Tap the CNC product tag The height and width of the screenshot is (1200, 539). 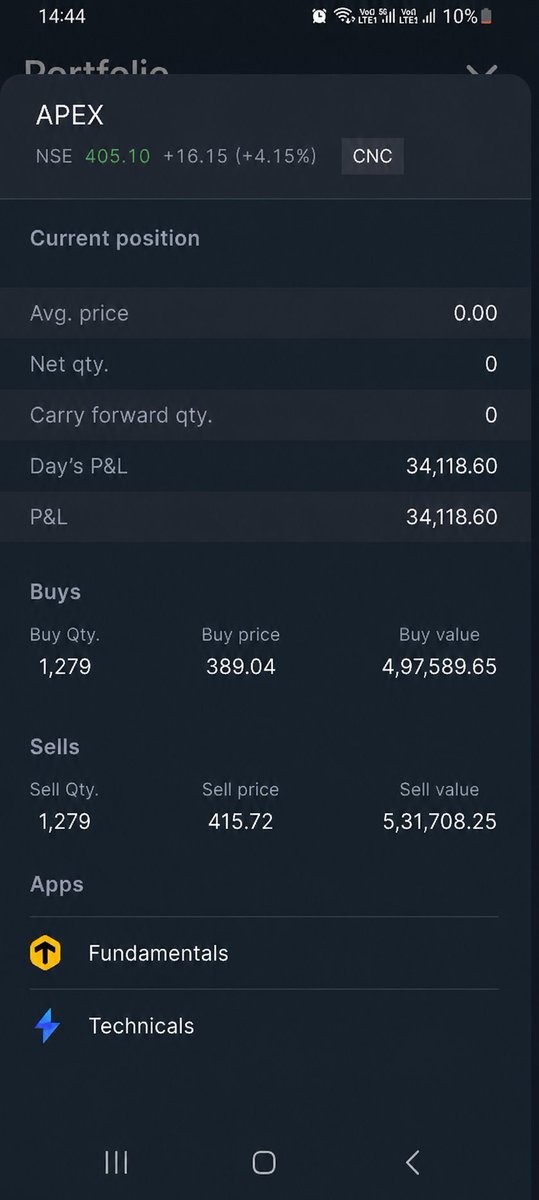[x=372, y=156]
